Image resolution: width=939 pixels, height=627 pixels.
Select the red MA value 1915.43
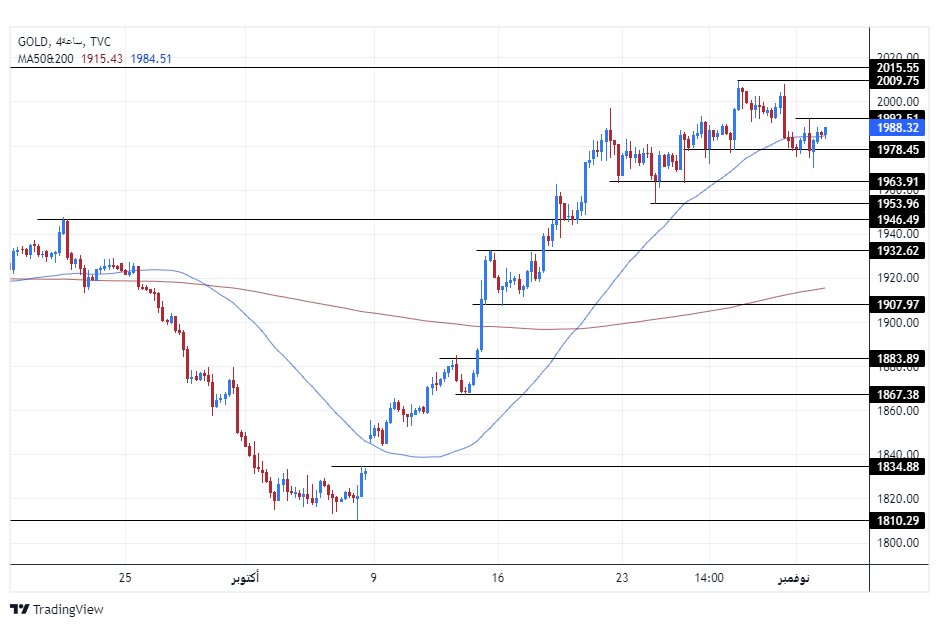pos(102,59)
